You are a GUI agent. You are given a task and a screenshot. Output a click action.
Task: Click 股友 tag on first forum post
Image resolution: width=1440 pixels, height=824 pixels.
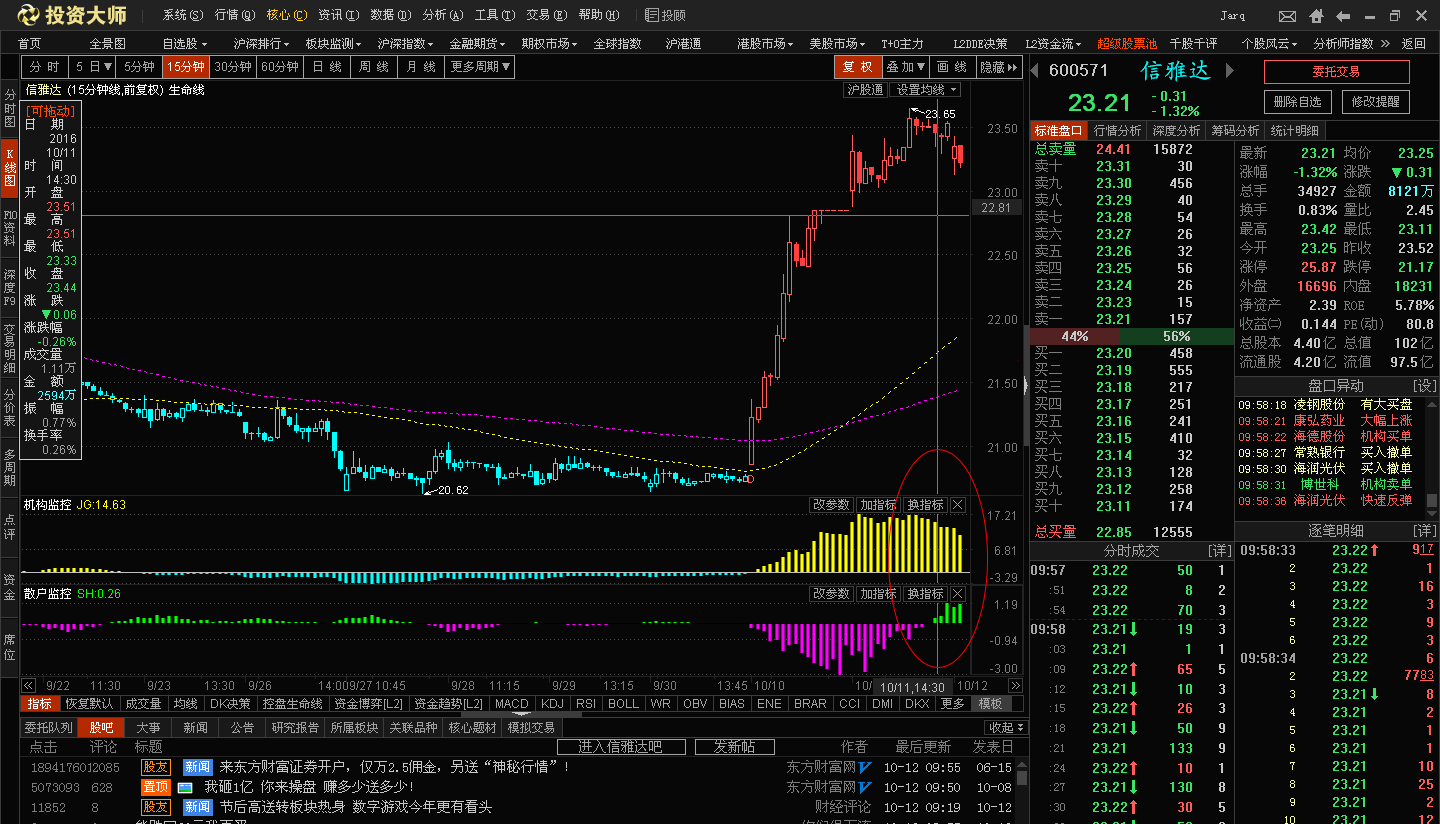(x=156, y=767)
